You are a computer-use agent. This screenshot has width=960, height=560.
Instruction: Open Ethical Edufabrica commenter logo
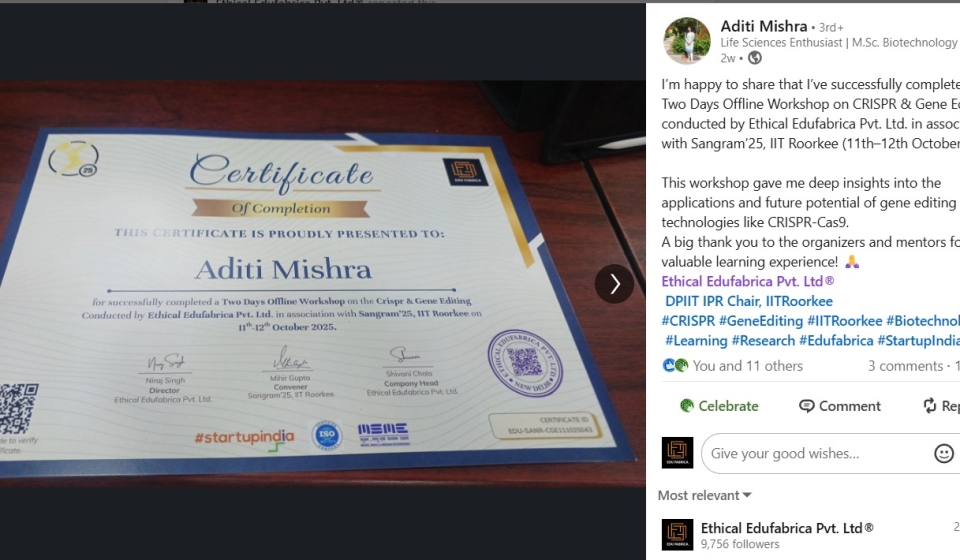point(677,535)
